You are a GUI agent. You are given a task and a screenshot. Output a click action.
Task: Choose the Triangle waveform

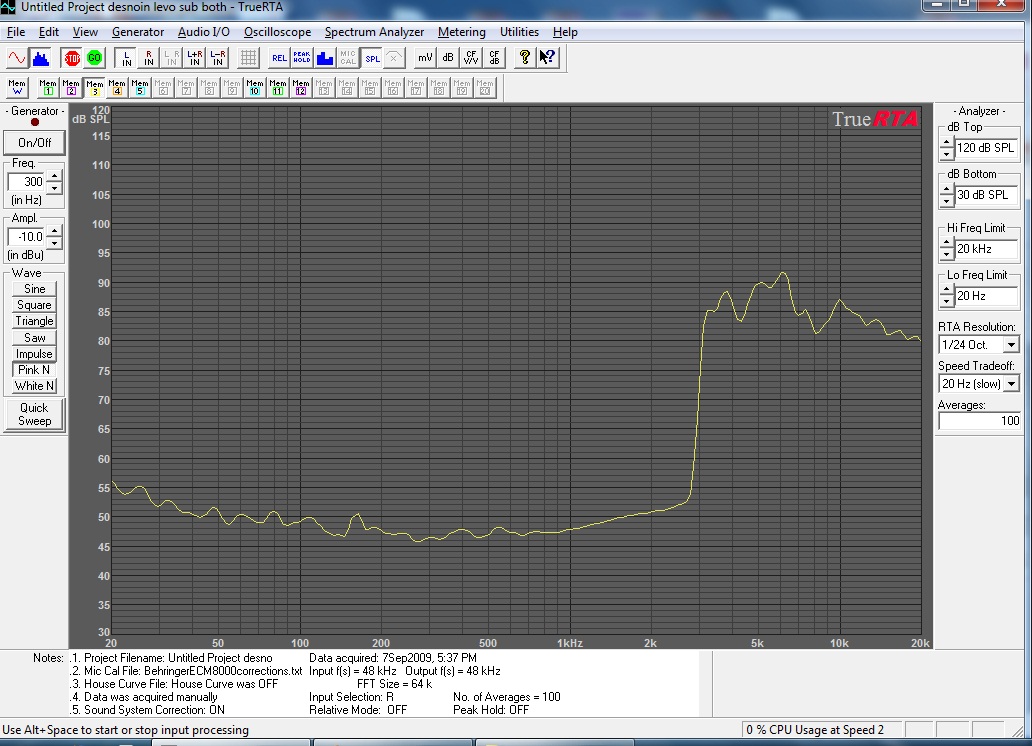(x=34, y=321)
